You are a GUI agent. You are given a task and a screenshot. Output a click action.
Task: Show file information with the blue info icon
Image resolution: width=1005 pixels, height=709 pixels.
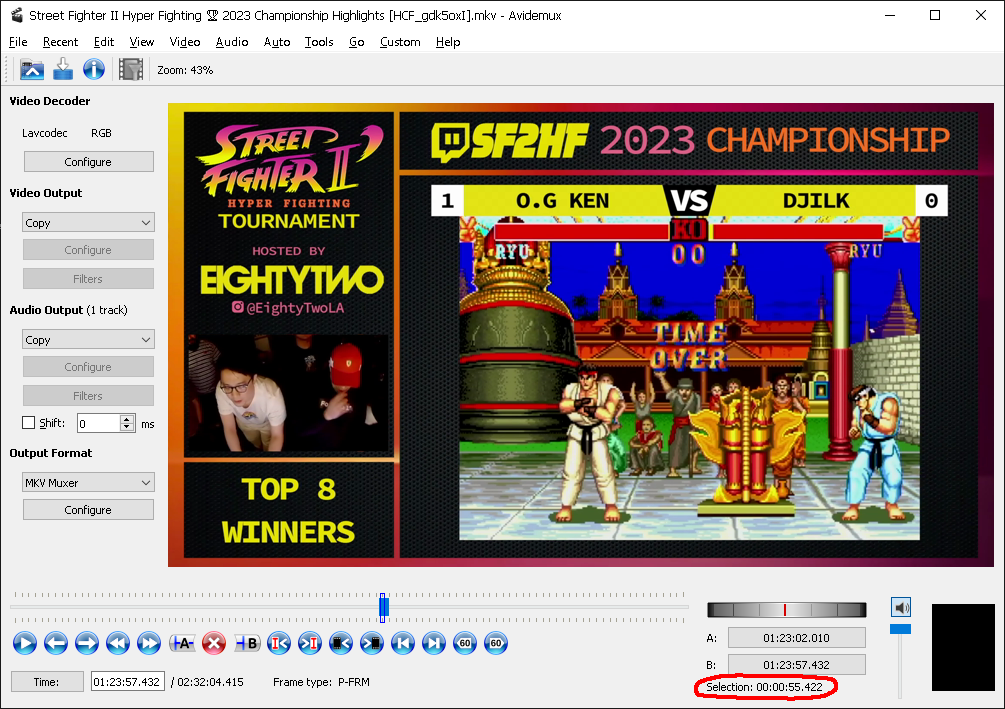tap(94, 69)
